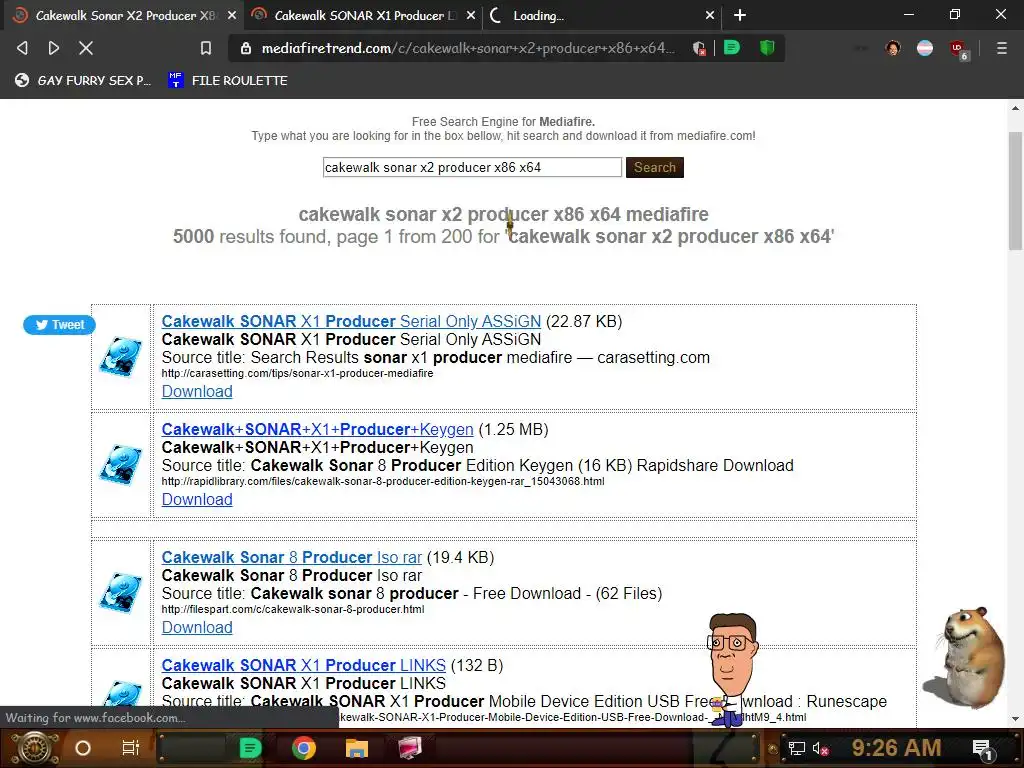The width and height of the screenshot is (1024, 768).
Task: Click the scrollbar up arrow
Action: click(x=1015, y=108)
